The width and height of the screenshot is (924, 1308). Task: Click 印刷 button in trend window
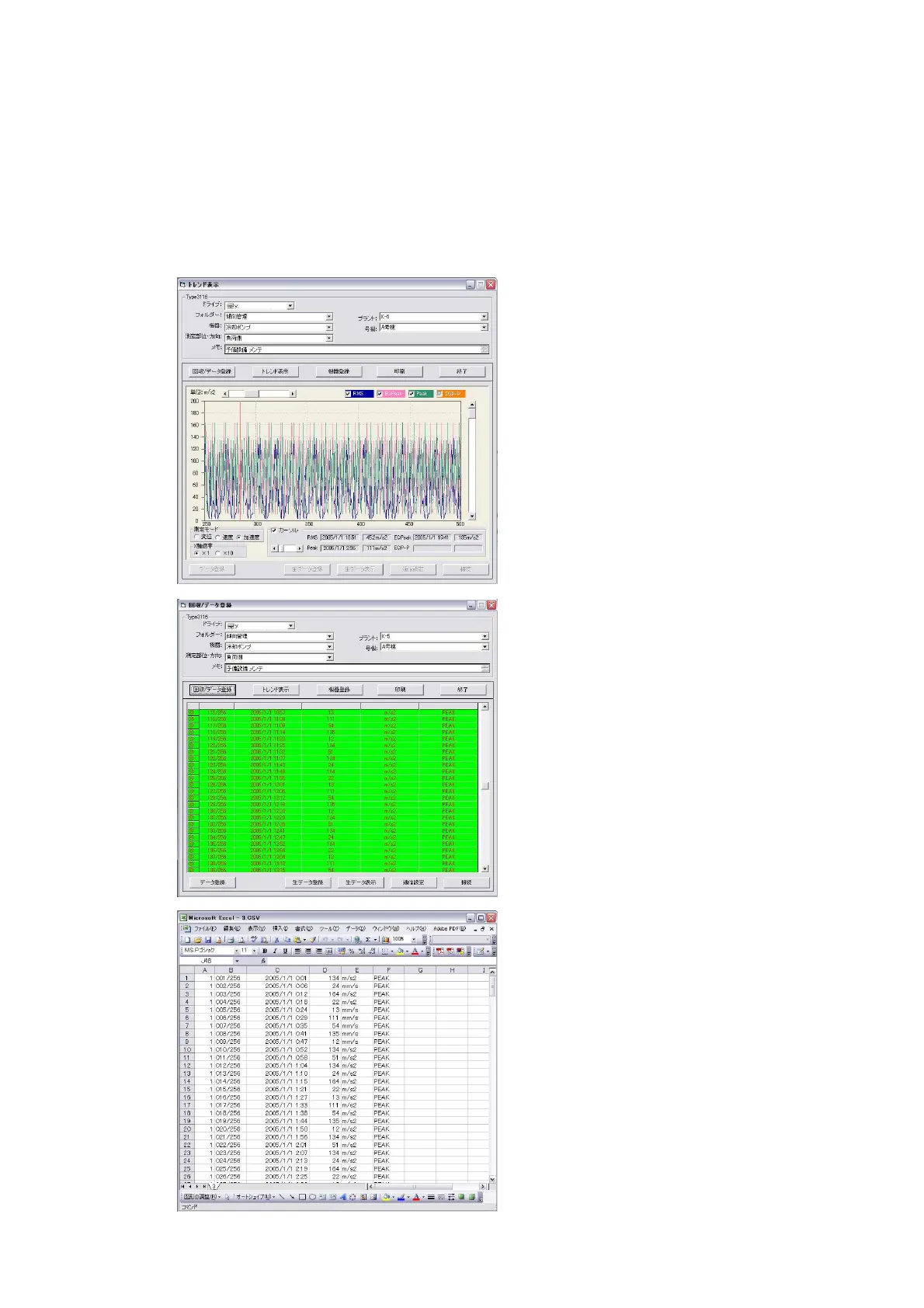click(399, 371)
